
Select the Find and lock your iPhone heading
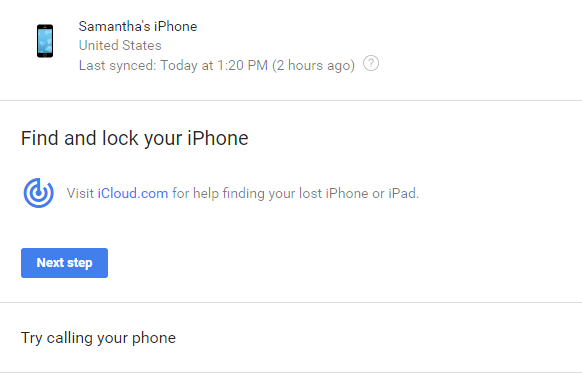click(x=134, y=138)
